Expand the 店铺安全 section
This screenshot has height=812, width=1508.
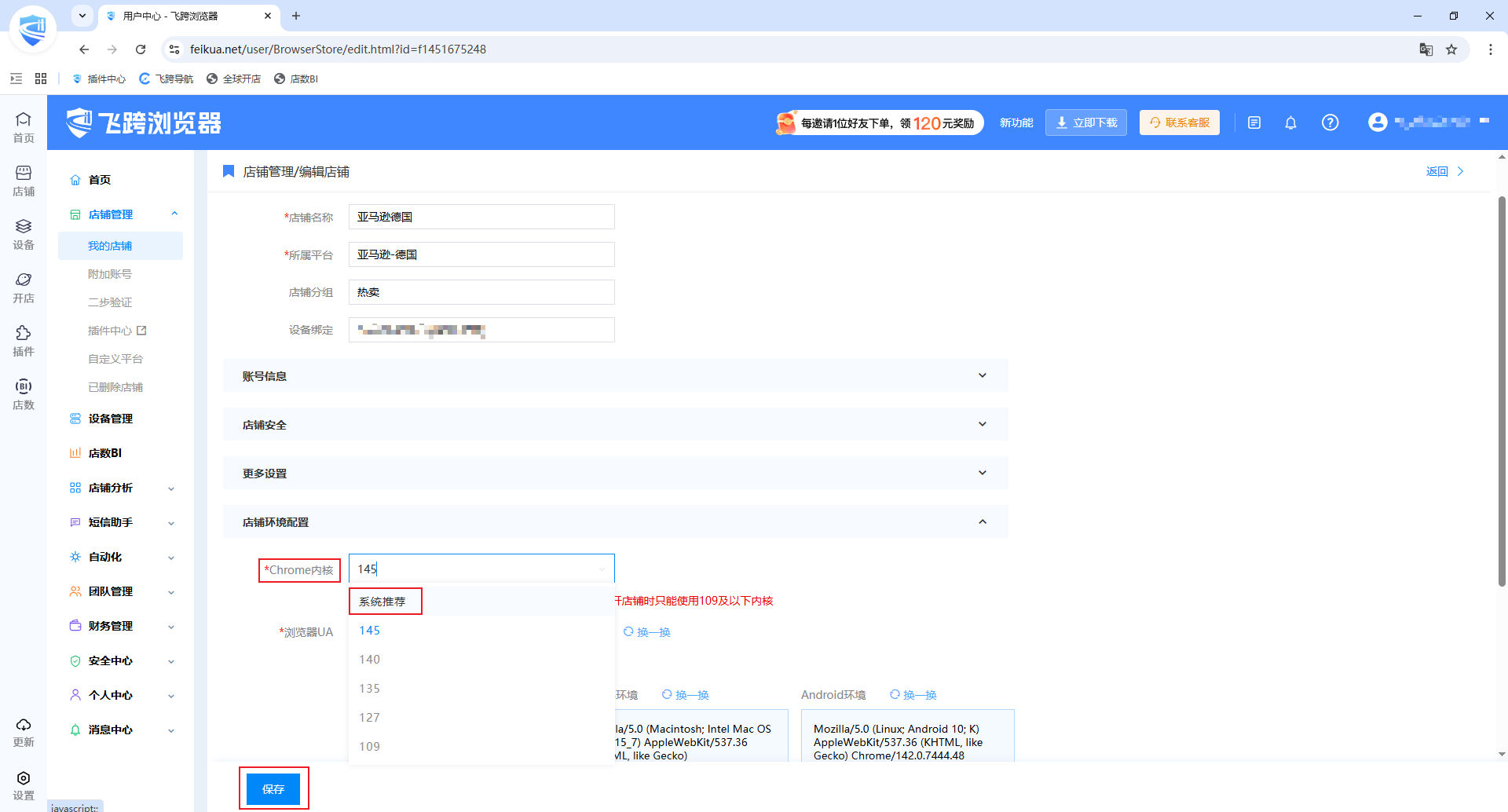coord(615,425)
